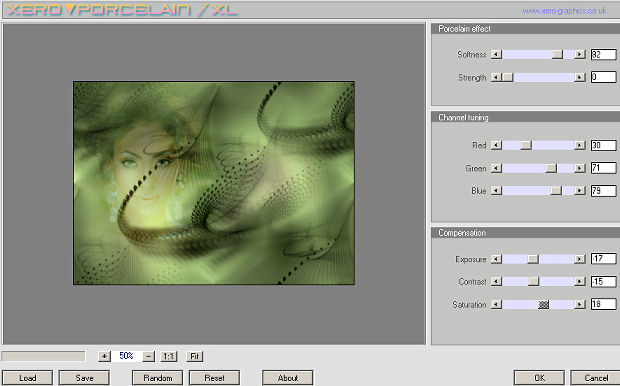Click the Softness slider left arrow
The width and height of the screenshot is (620, 386).
(496, 54)
